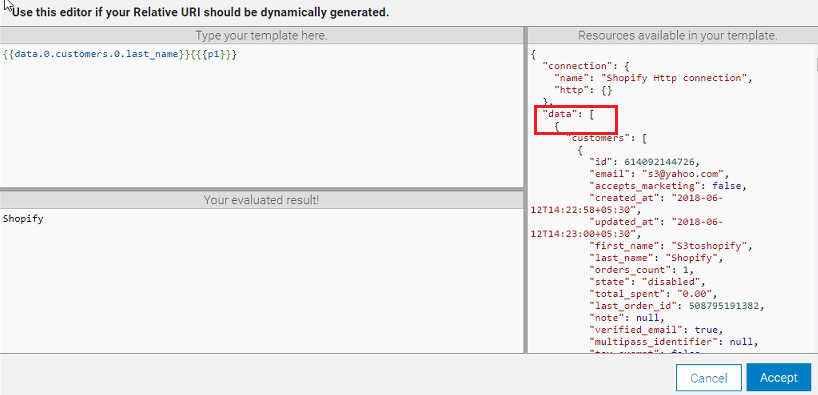Click the "note": null line
The image size is (818, 395).
click(627, 318)
